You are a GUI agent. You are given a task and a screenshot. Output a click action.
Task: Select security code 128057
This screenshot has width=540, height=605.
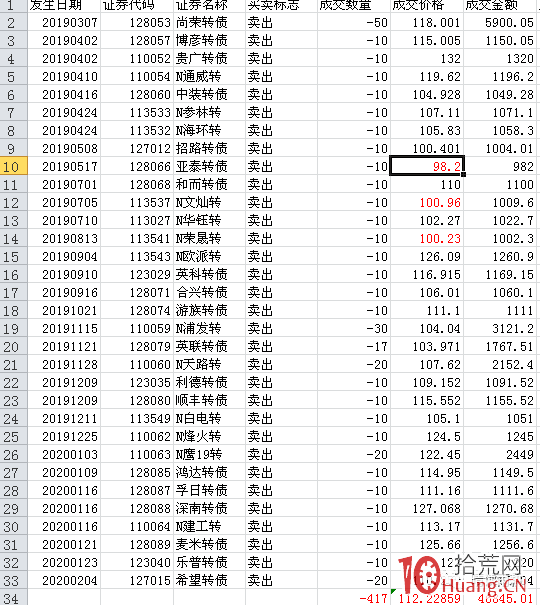[x=137, y=41]
